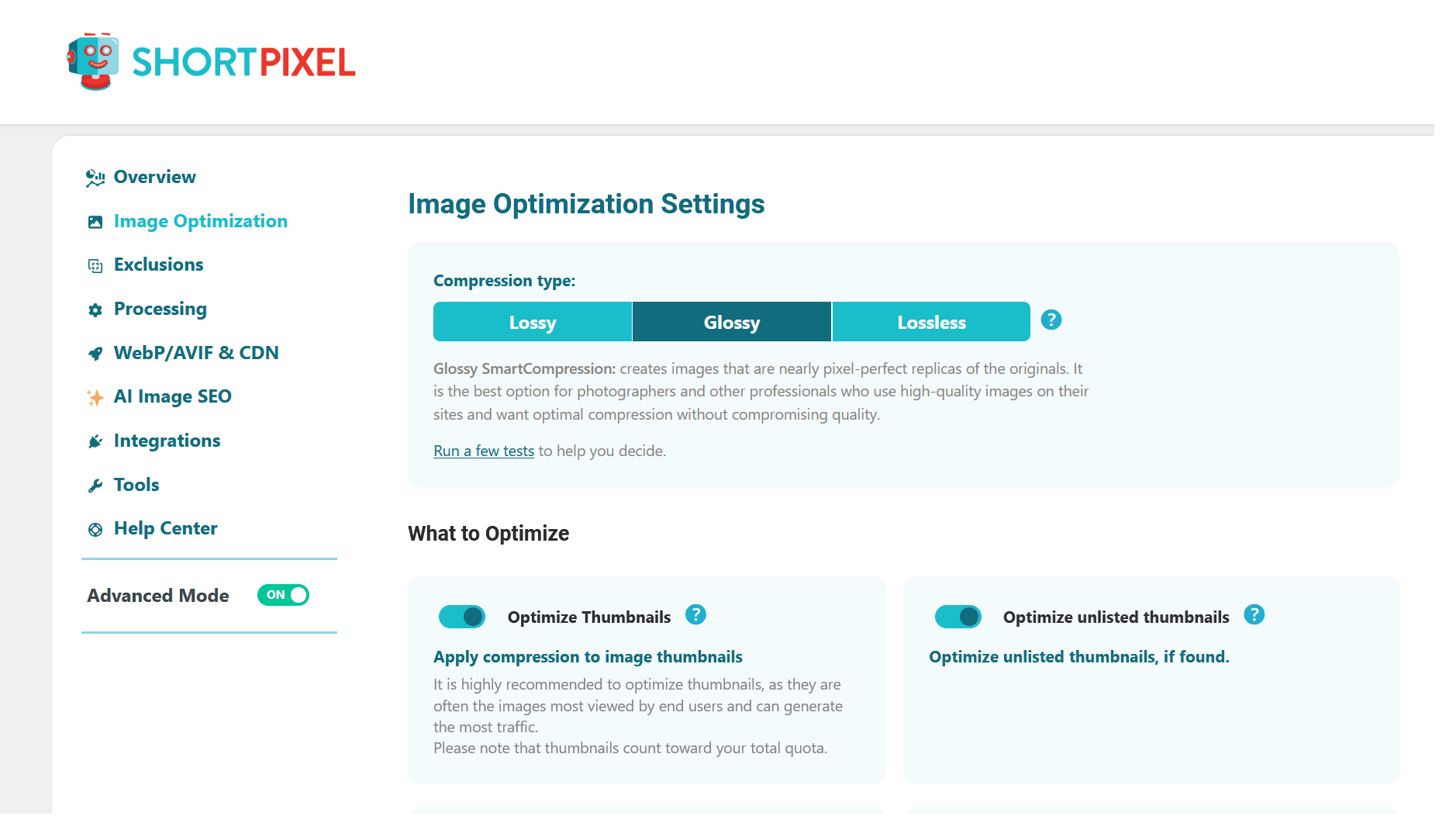Image resolution: width=1456 pixels, height=830 pixels.
Task: Choose Lossless compression type
Action: (x=931, y=322)
